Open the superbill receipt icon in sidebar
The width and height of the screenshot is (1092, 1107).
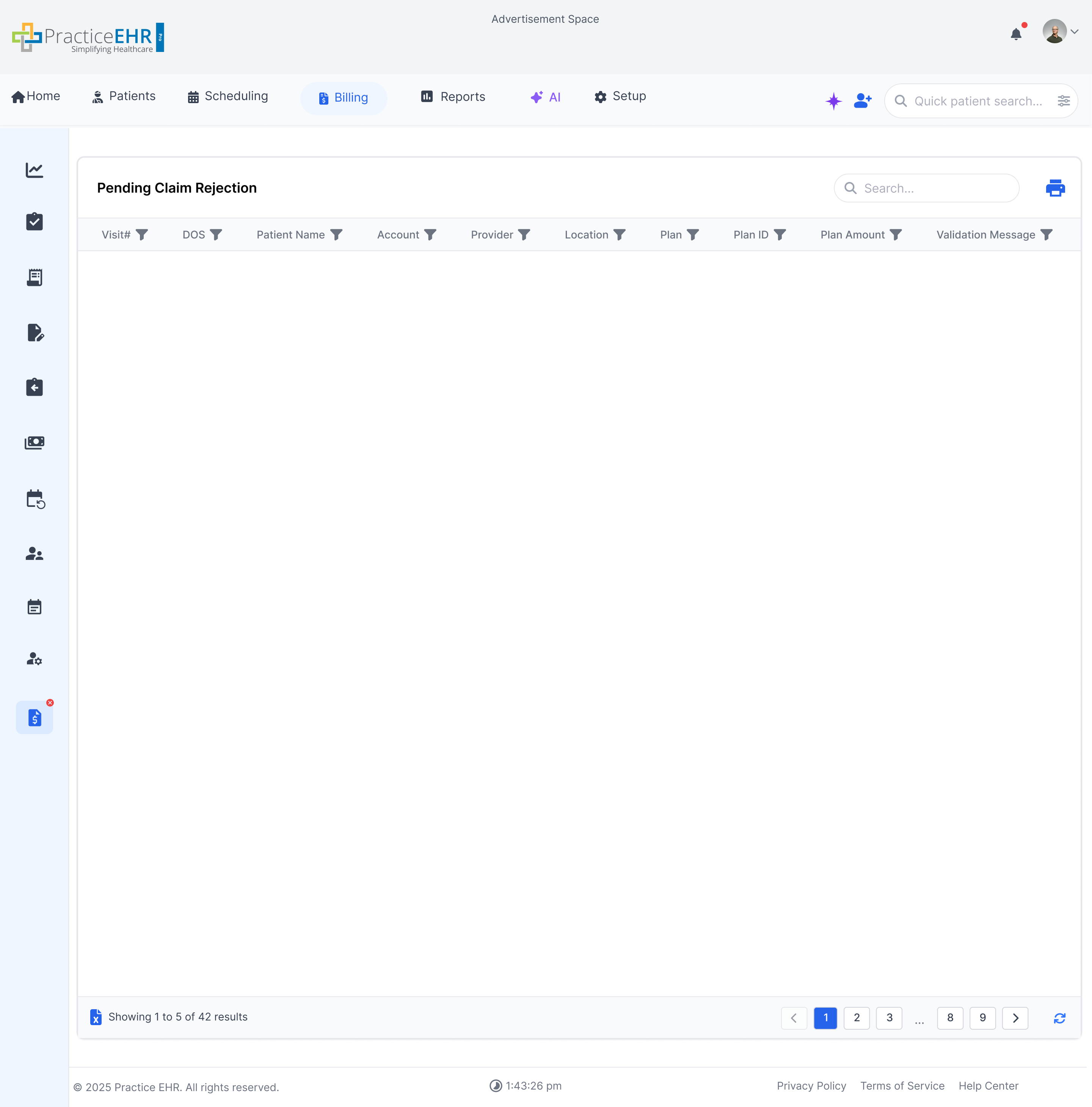pyautogui.click(x=35, y=278)
